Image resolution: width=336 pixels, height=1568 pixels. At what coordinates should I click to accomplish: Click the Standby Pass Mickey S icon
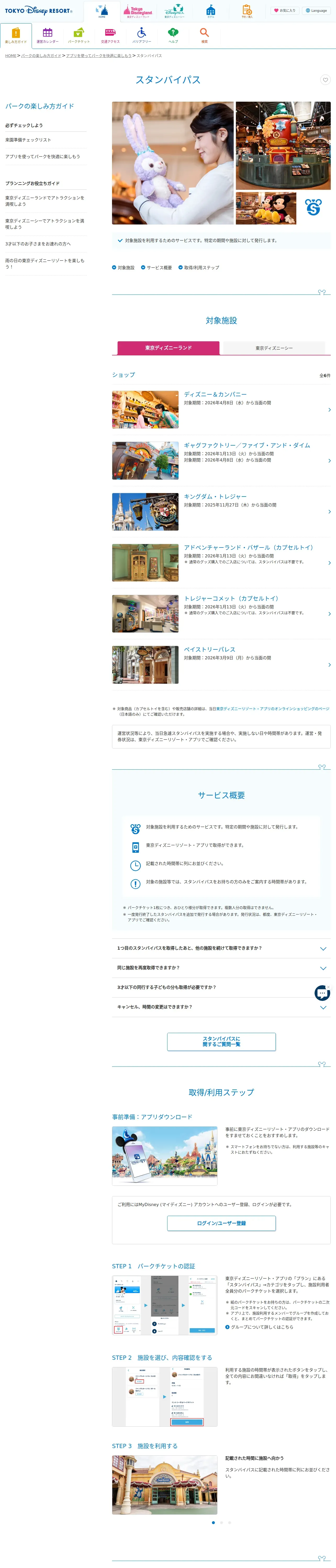pos(313,207)
